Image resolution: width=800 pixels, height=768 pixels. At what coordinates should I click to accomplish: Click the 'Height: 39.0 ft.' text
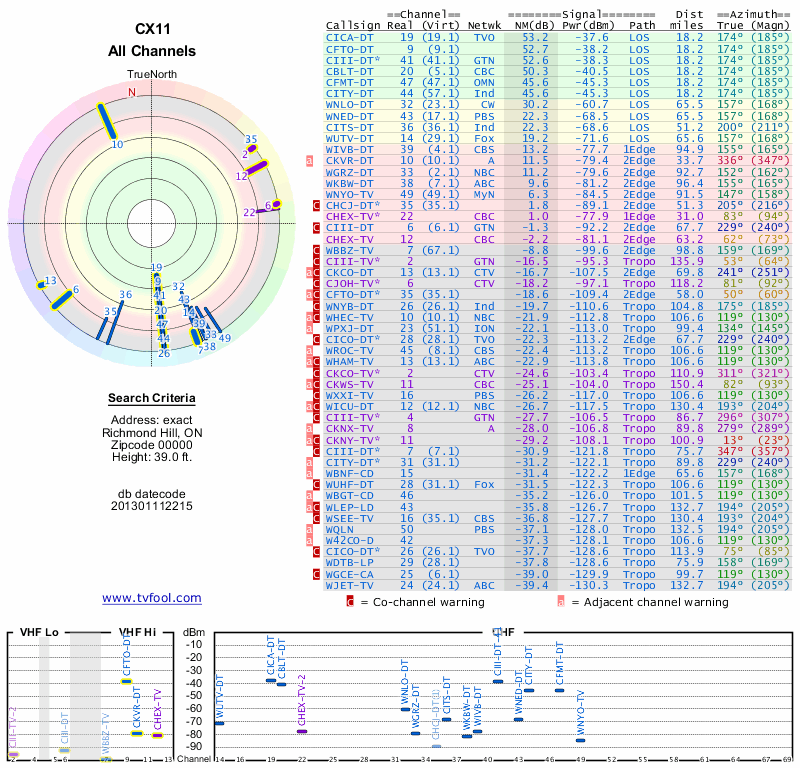click(x=152, y=457)
